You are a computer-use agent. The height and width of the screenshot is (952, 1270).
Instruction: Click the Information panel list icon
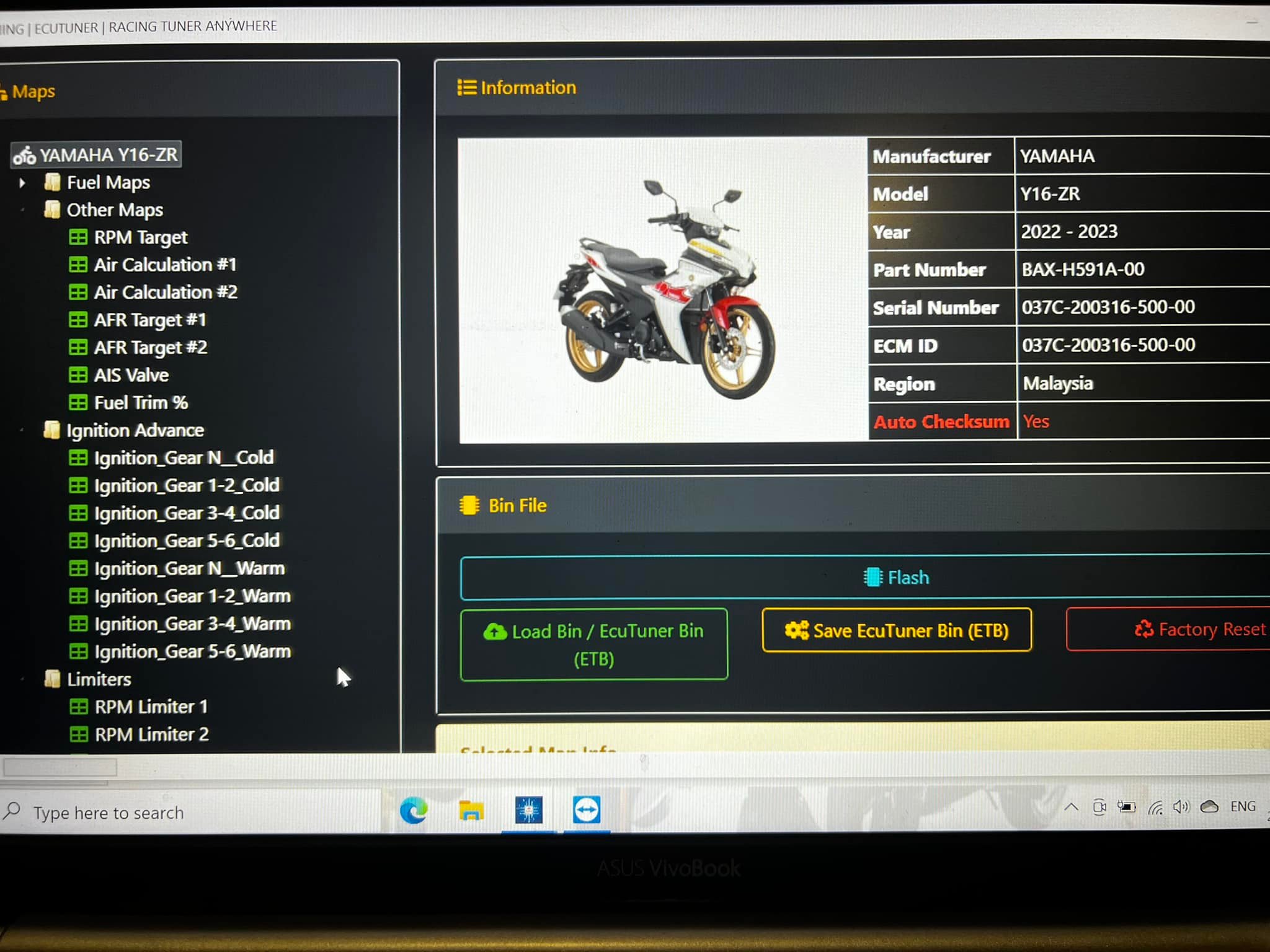[467, 87]
